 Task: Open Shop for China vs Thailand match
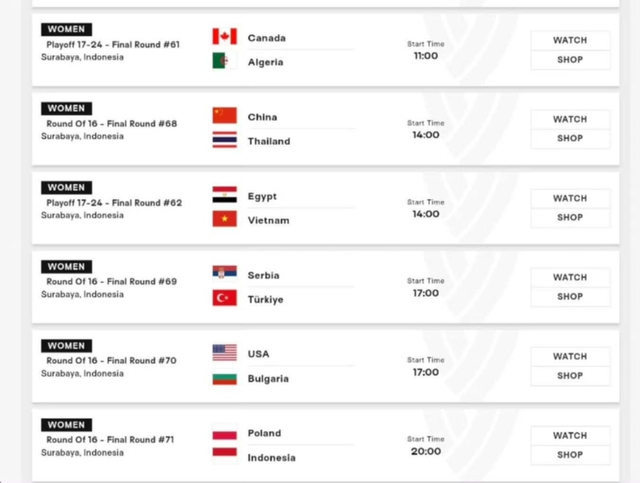(570, 138)
